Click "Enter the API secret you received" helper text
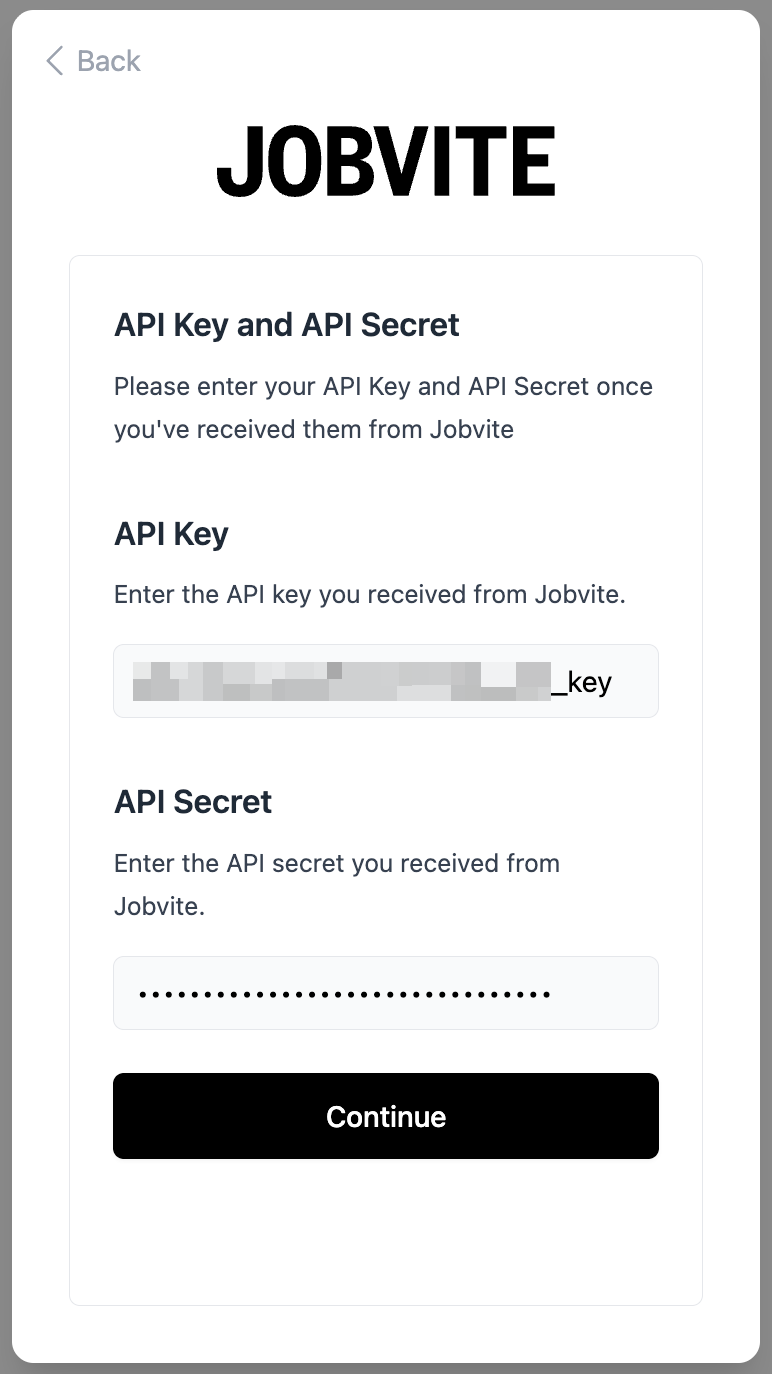Image resolution: width=772 pixels, height=1374 pixels. [337, 863]
